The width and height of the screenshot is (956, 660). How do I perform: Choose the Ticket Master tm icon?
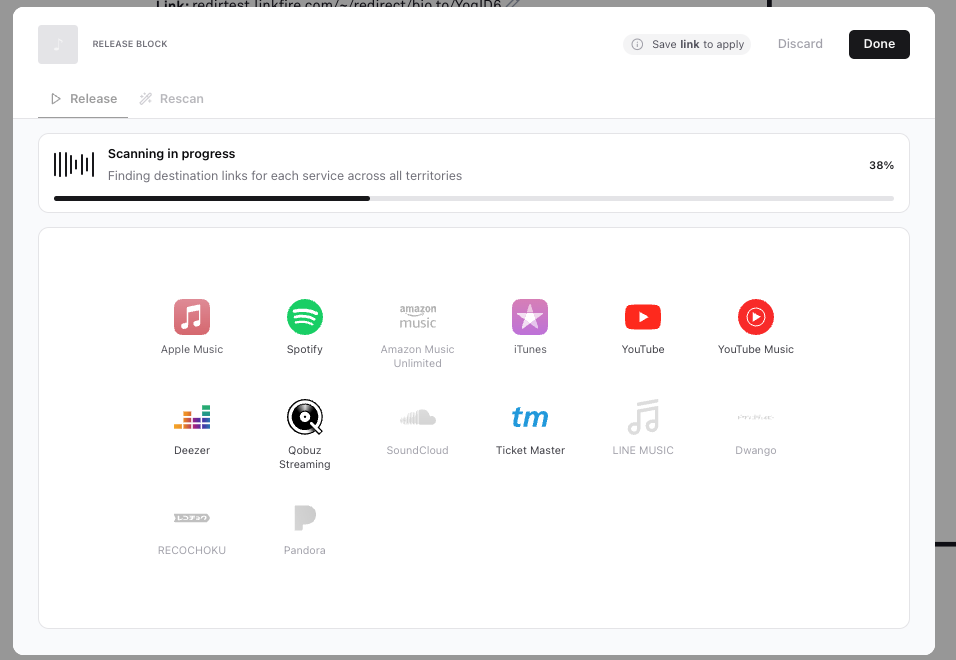coord(530,417)
